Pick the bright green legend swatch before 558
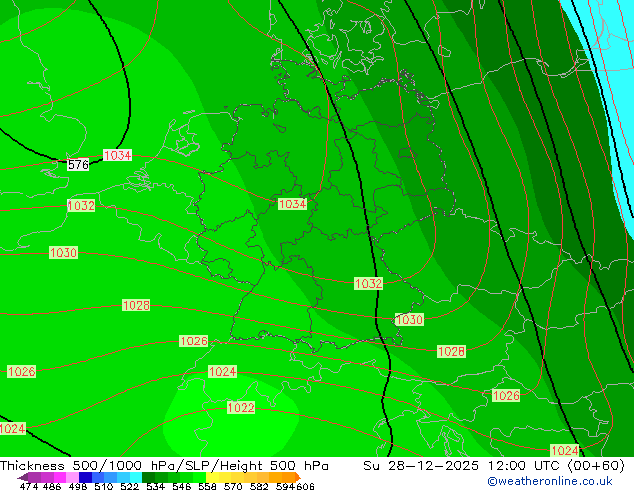Viewport: 634px width, 490px height. coord(199,477)
